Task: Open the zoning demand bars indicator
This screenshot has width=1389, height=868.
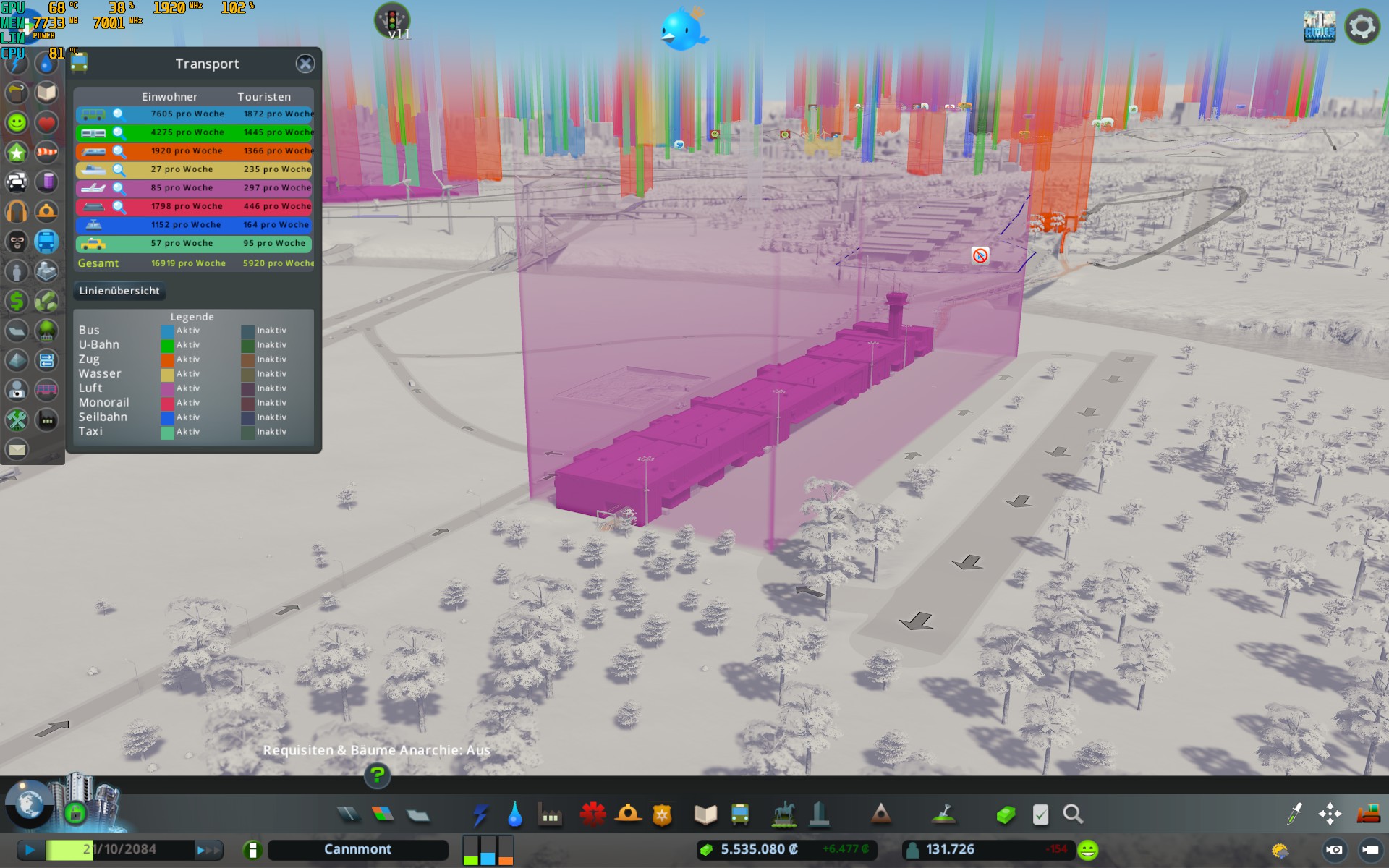Action: point(488,850)
